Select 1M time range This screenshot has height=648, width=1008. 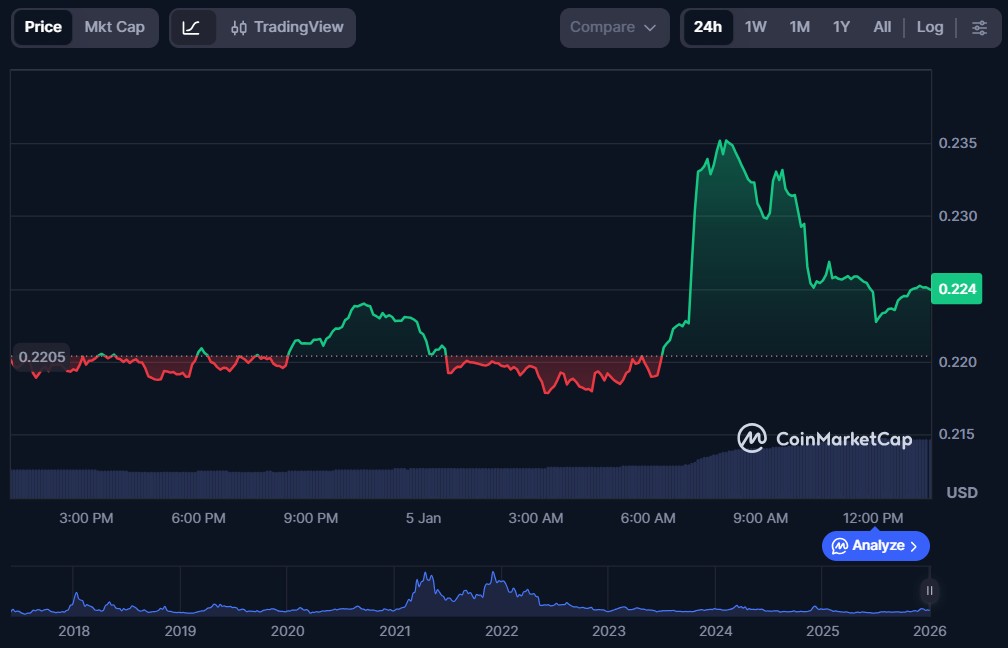coord(799,27)
